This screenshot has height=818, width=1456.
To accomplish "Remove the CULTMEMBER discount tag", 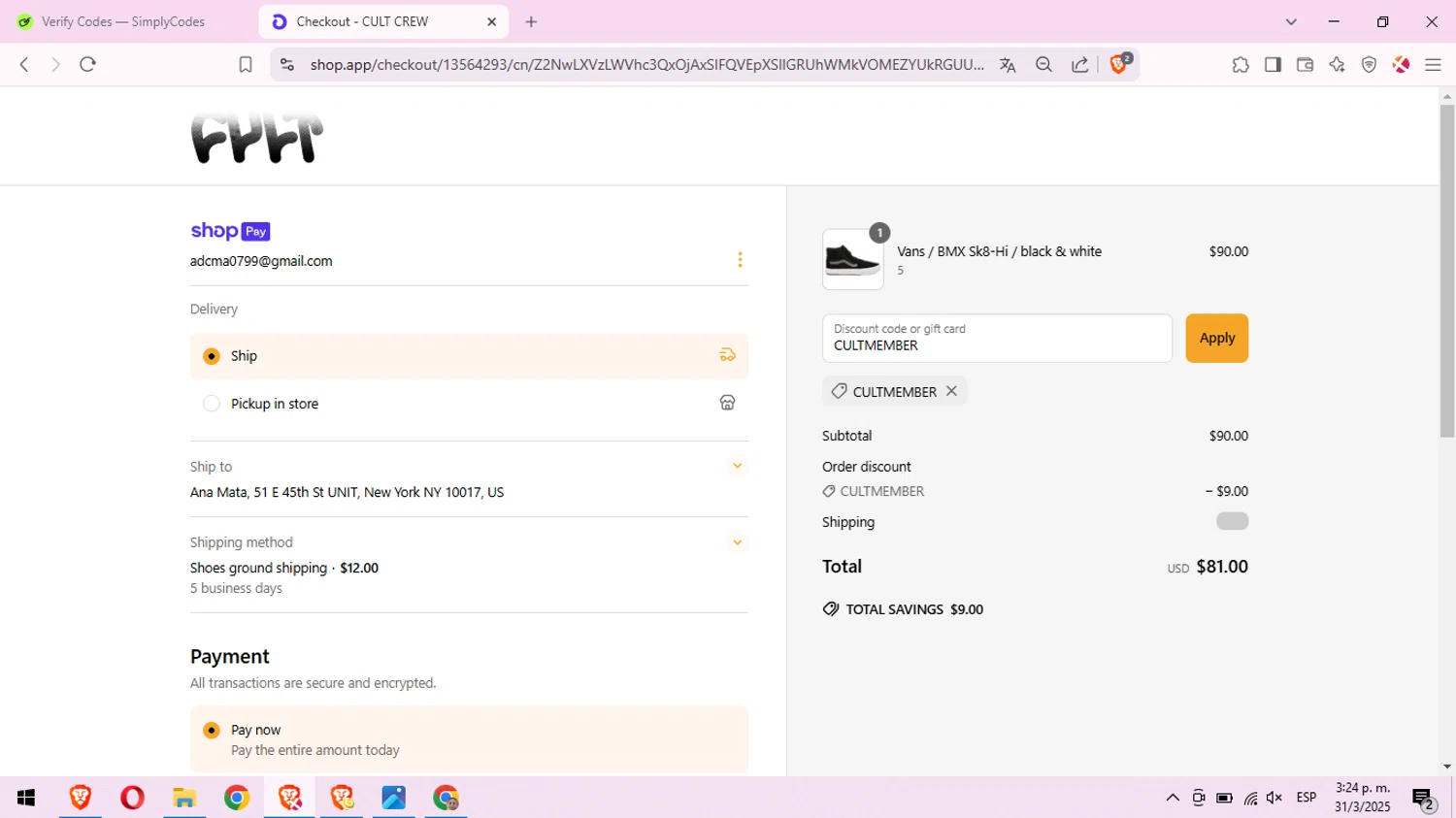I will coord(951,391).
